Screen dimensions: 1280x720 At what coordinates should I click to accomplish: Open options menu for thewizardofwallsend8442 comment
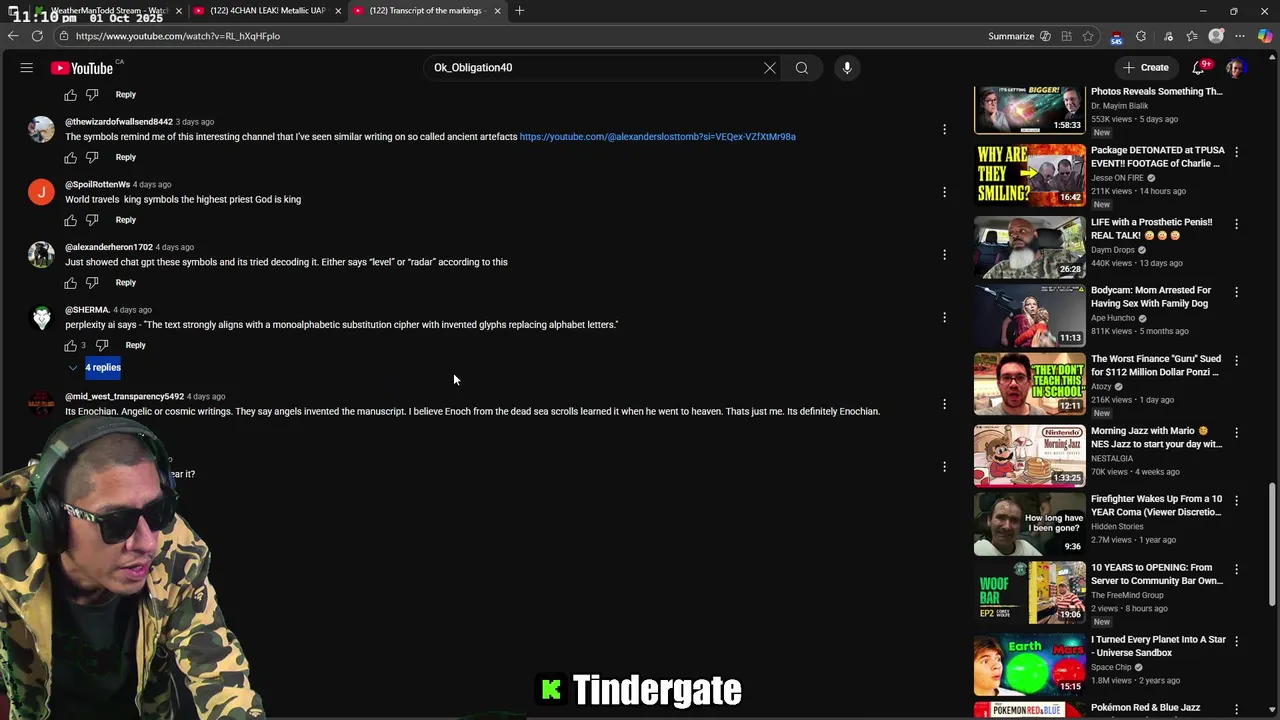click(x=944, y=129)
